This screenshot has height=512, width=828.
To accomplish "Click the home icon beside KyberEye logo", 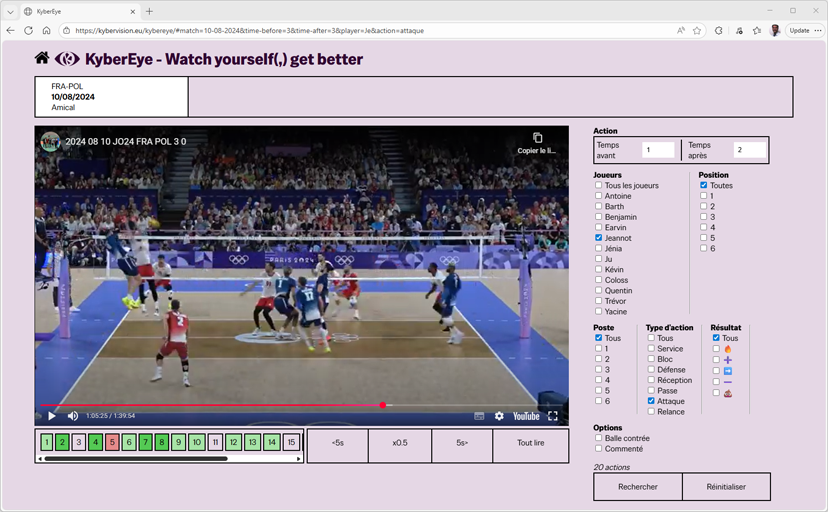I will 42,59.
